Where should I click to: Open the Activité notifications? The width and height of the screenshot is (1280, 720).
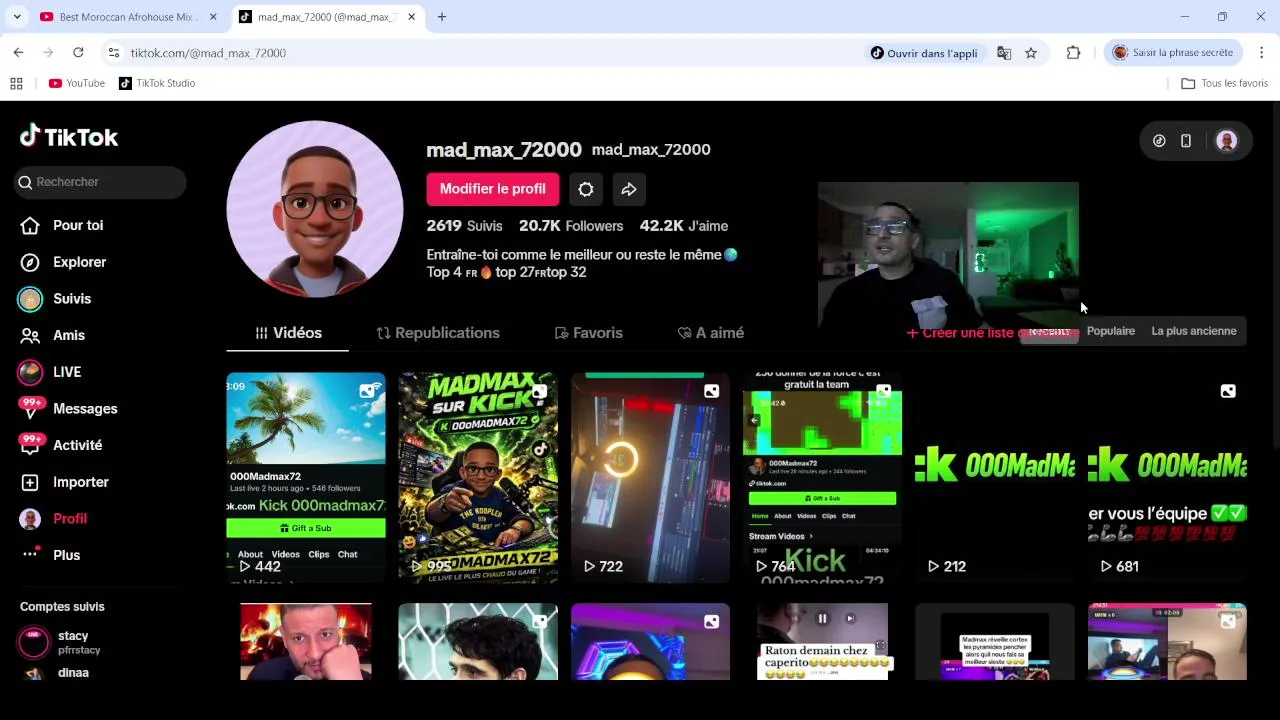(62, 445)
